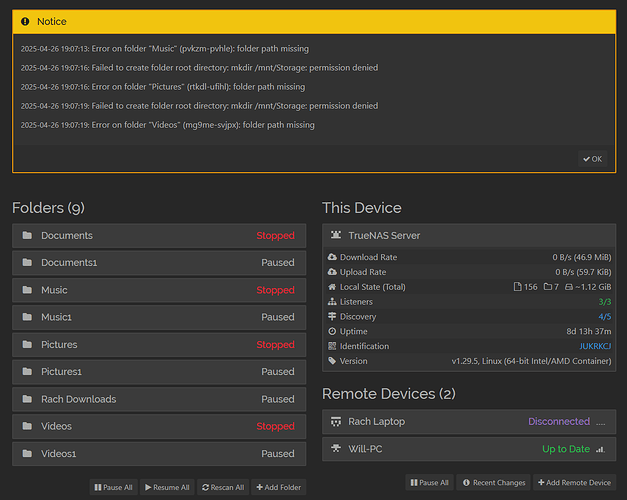Click the Upload Rate value 0 B/s (59.7 KiB)

click(x=583, y=272)
